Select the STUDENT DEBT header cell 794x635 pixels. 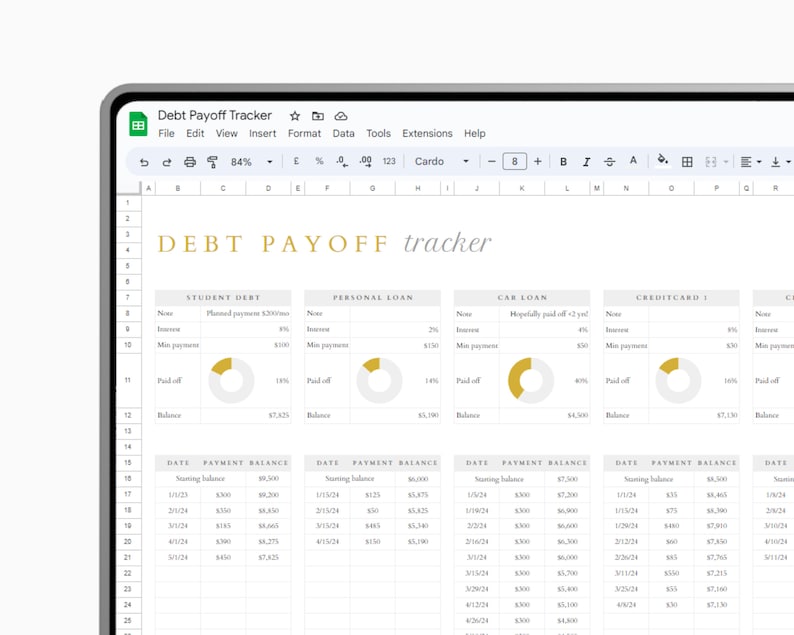tap(223, 298)
